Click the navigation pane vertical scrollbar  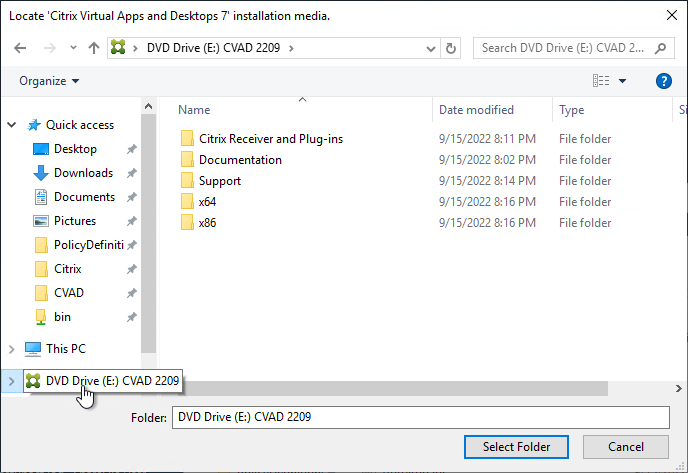[148, 233]
